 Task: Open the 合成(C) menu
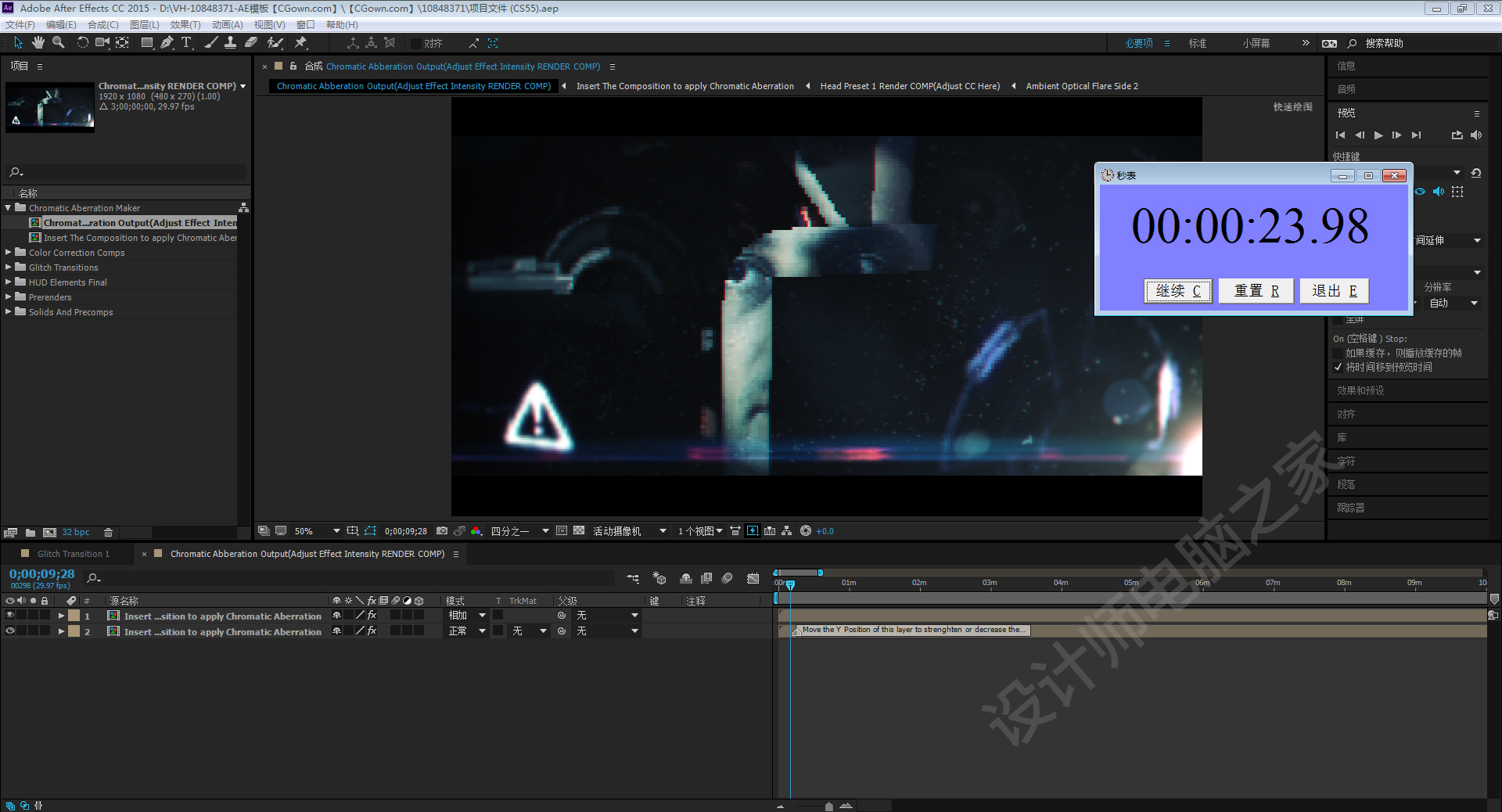[x=103, y=25]
